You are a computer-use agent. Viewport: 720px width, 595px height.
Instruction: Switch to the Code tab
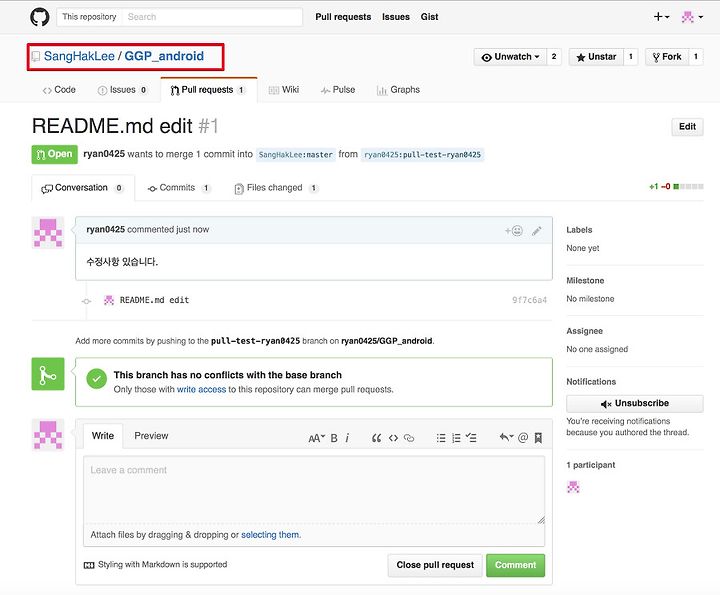tap(59, 90)
